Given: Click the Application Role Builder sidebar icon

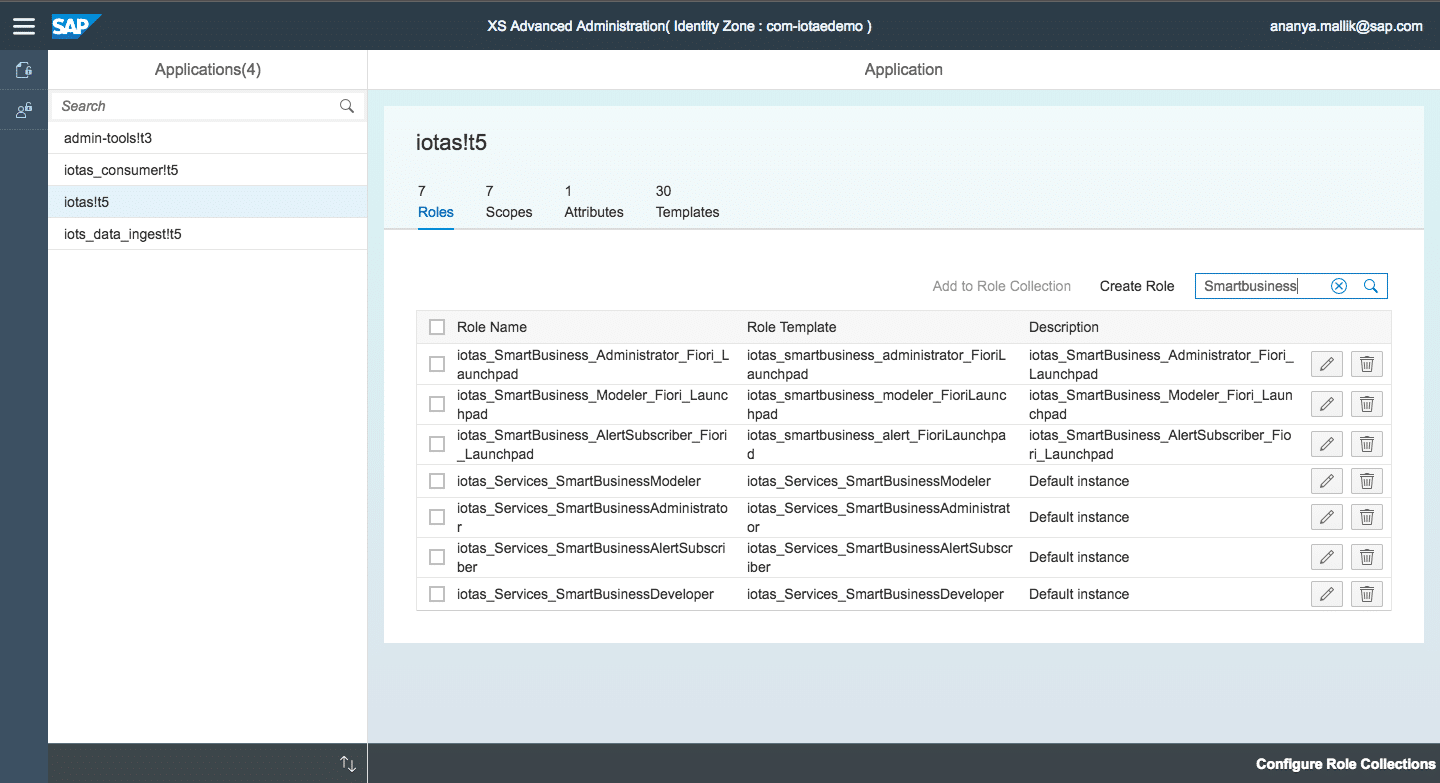Looking at the screenshot, I should pyautogui.click(x=24, y=70).
